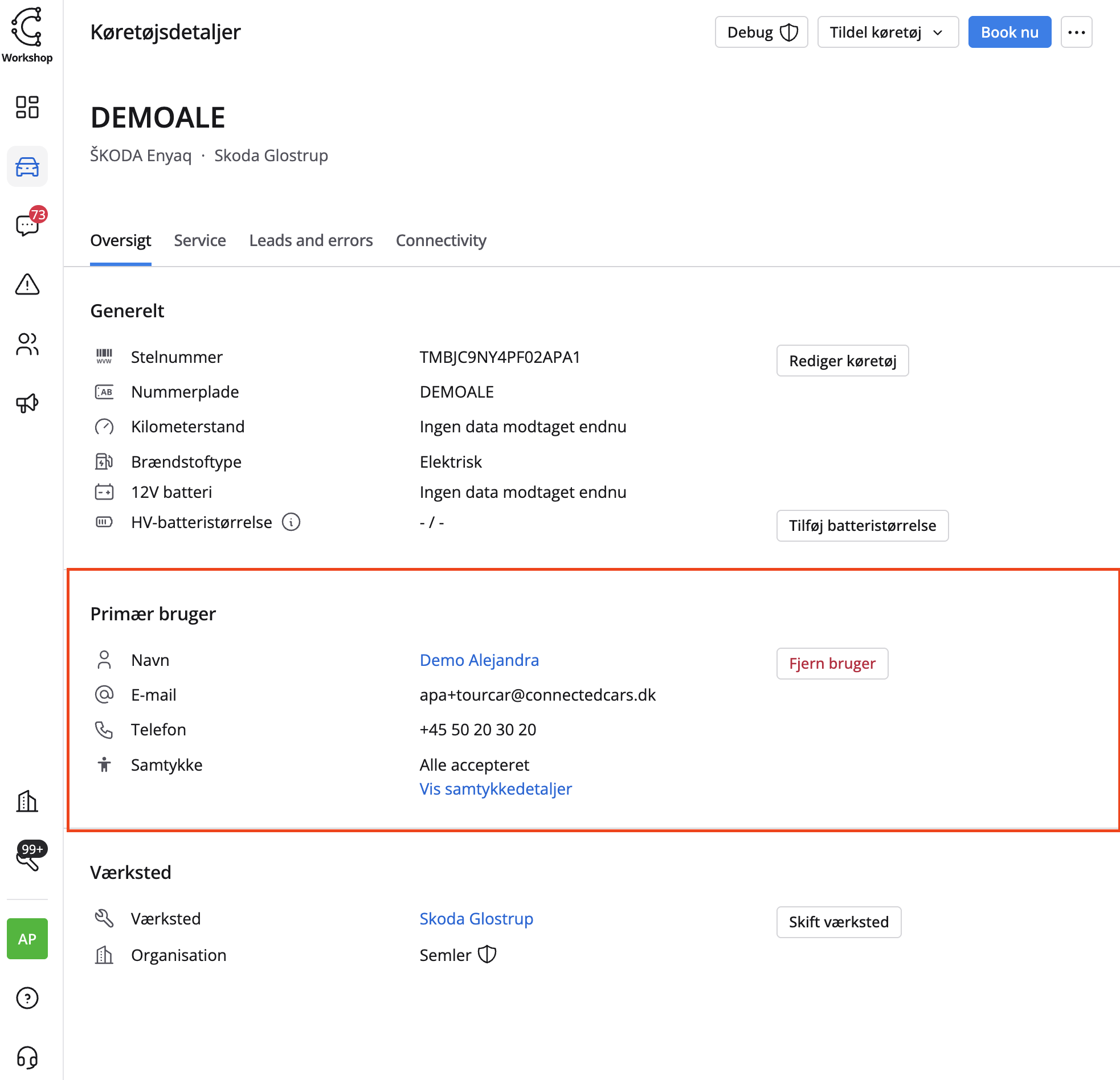Click the Book nu button
This screenshot has height=1080, width=1120.
[x=1009, y=32]
